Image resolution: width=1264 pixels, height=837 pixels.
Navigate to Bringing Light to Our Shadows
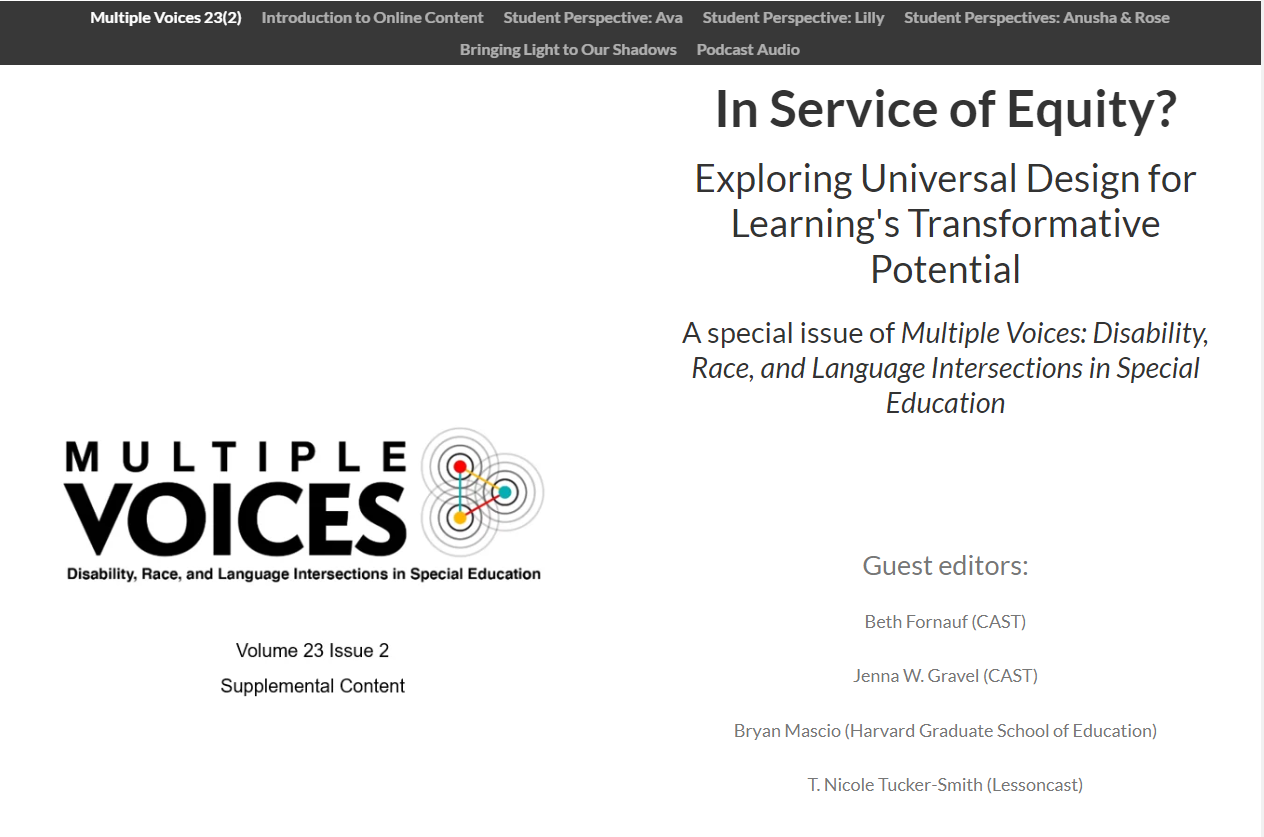coord(568,49)
